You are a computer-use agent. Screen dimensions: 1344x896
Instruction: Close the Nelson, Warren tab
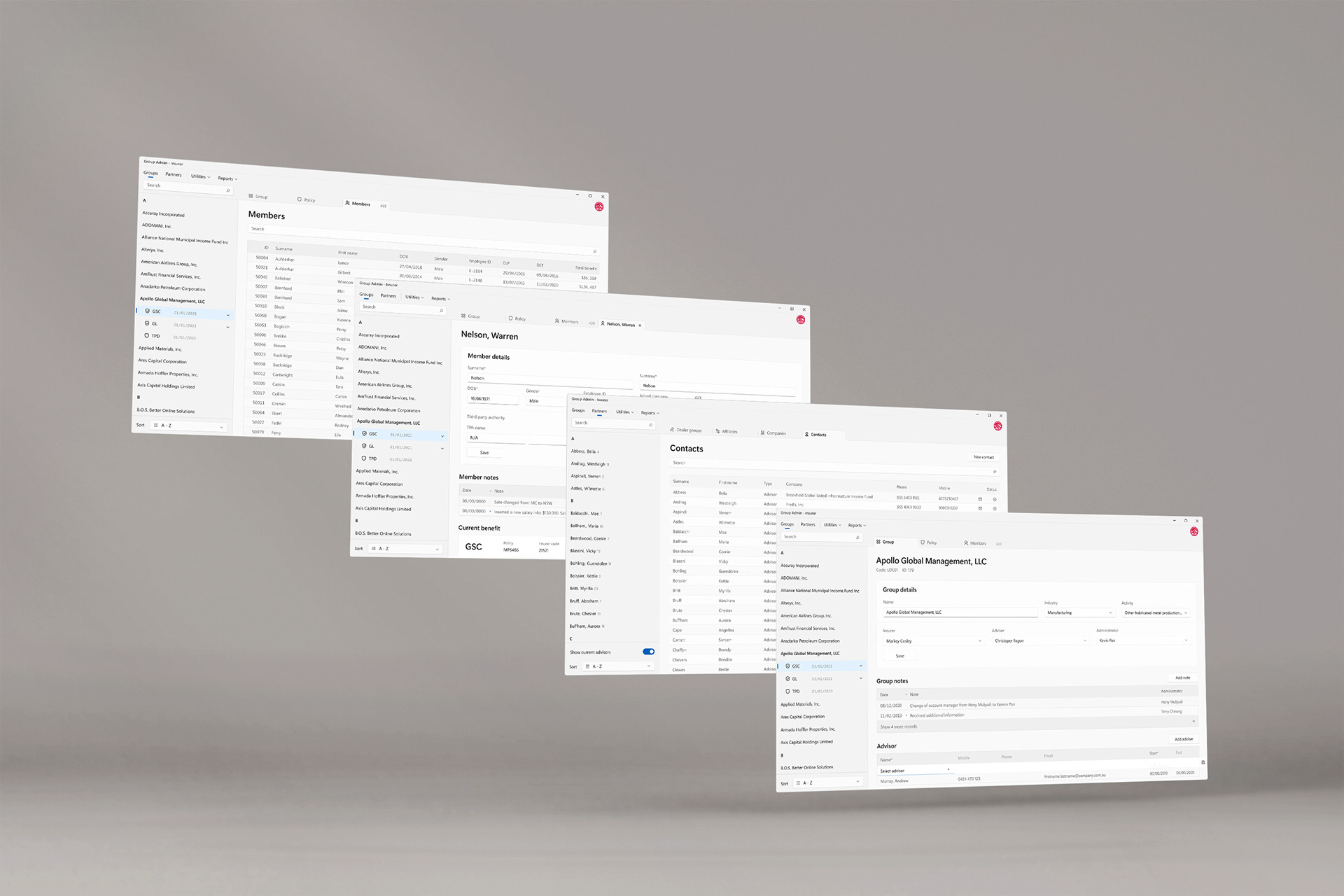tap(640, 325)
